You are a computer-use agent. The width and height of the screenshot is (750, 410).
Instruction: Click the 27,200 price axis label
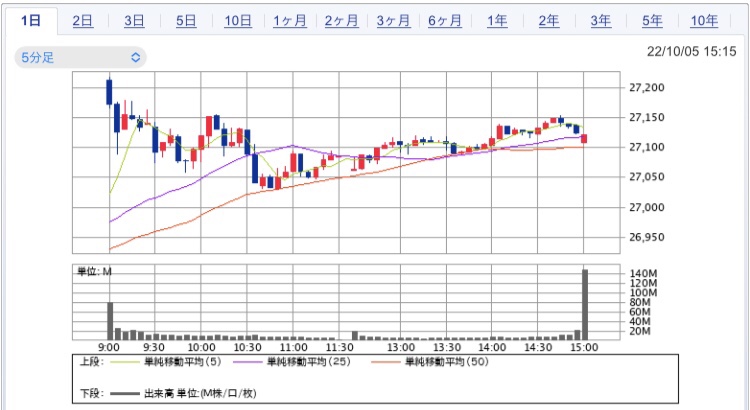(646, 88)
